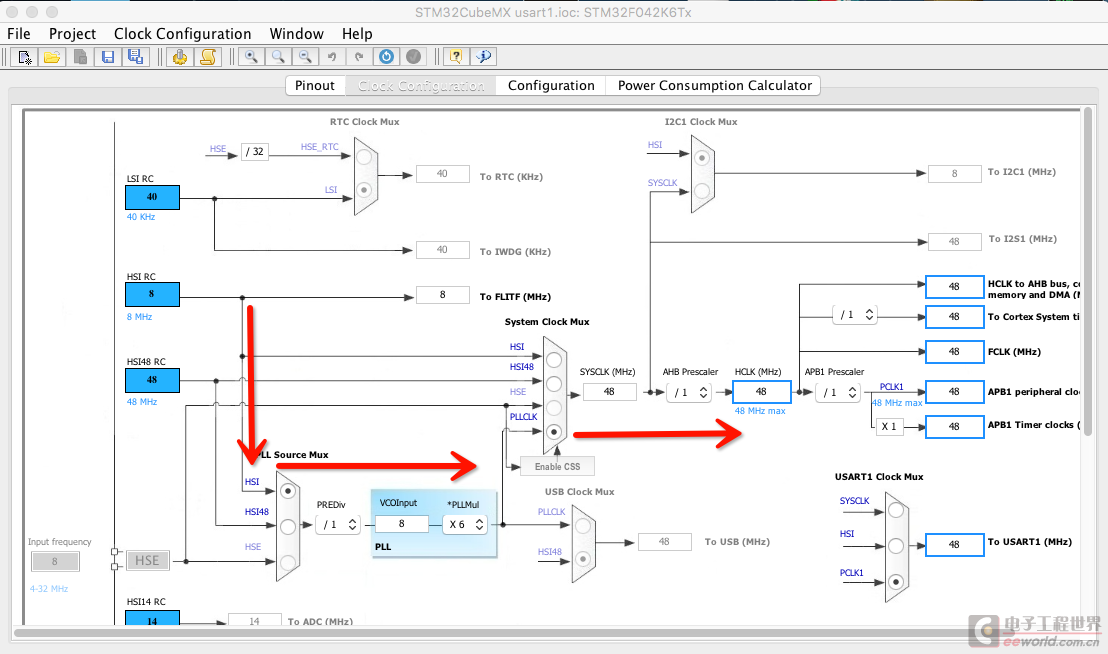Click the Input frequency field
Viewport: 1108px width, 654px height.
(55, 562)
